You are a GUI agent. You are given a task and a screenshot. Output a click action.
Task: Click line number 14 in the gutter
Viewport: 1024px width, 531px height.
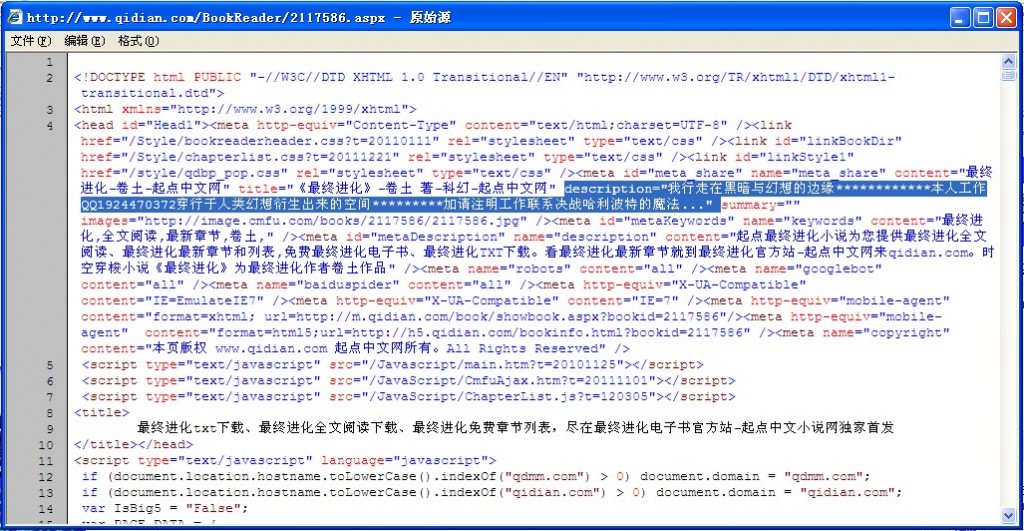46,509
